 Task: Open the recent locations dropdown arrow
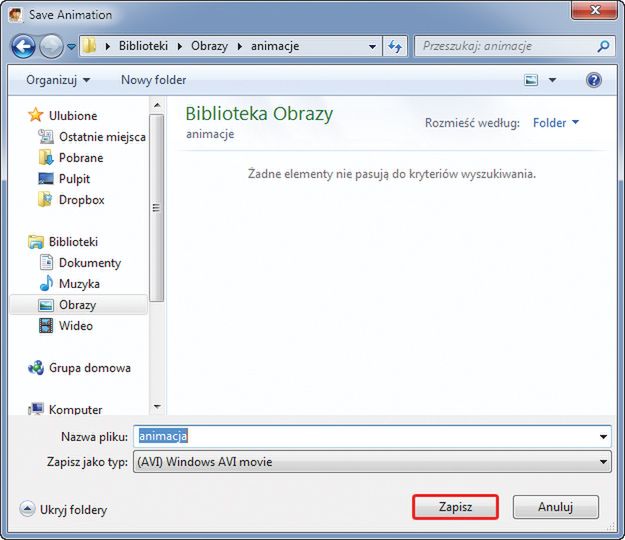coord(71,47)
